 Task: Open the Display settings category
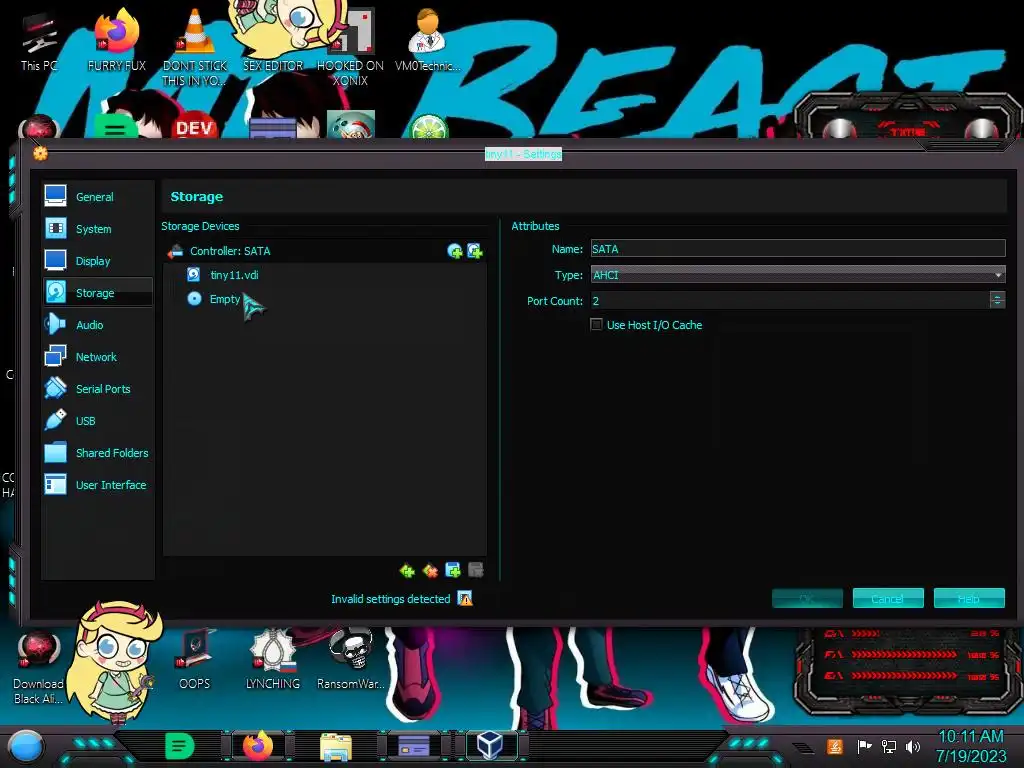point(97,261)
